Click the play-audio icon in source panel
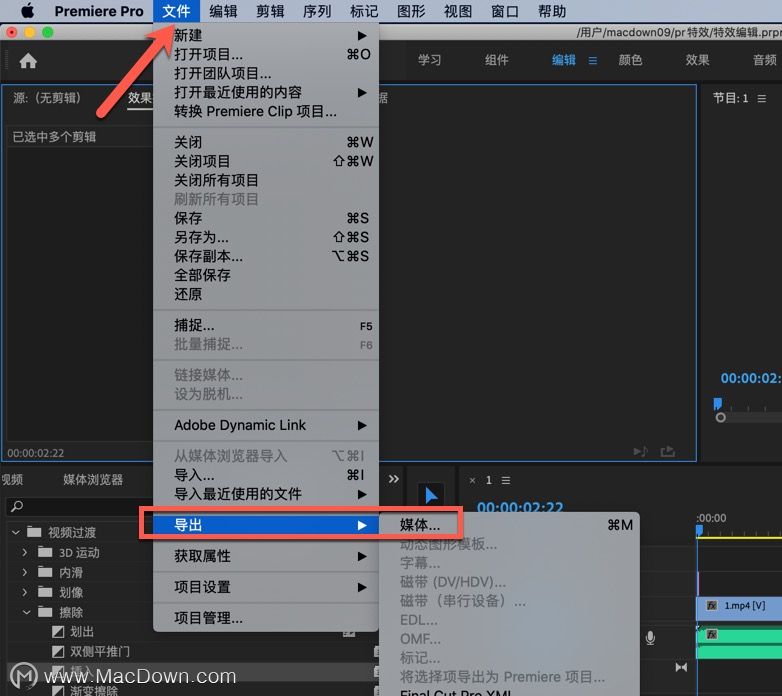 pyautogui.click(x=640, y=451)
